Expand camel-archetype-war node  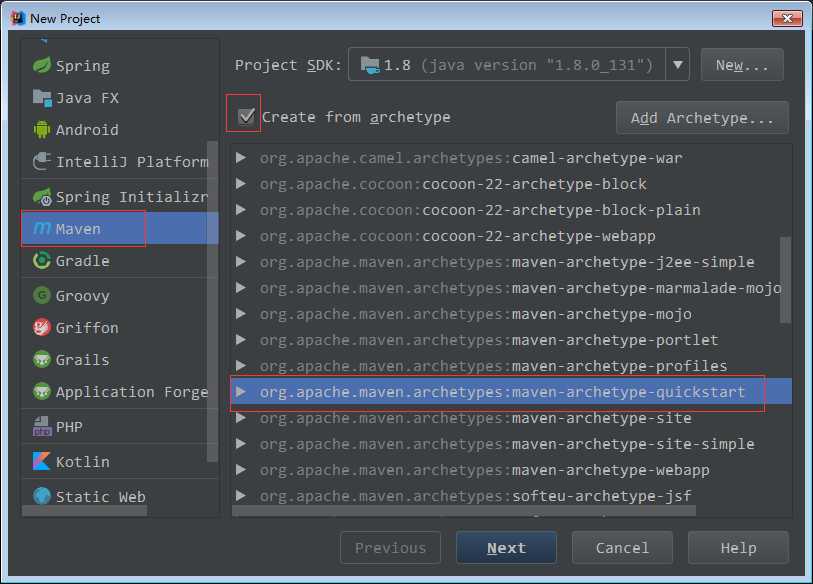click(241, 157)
